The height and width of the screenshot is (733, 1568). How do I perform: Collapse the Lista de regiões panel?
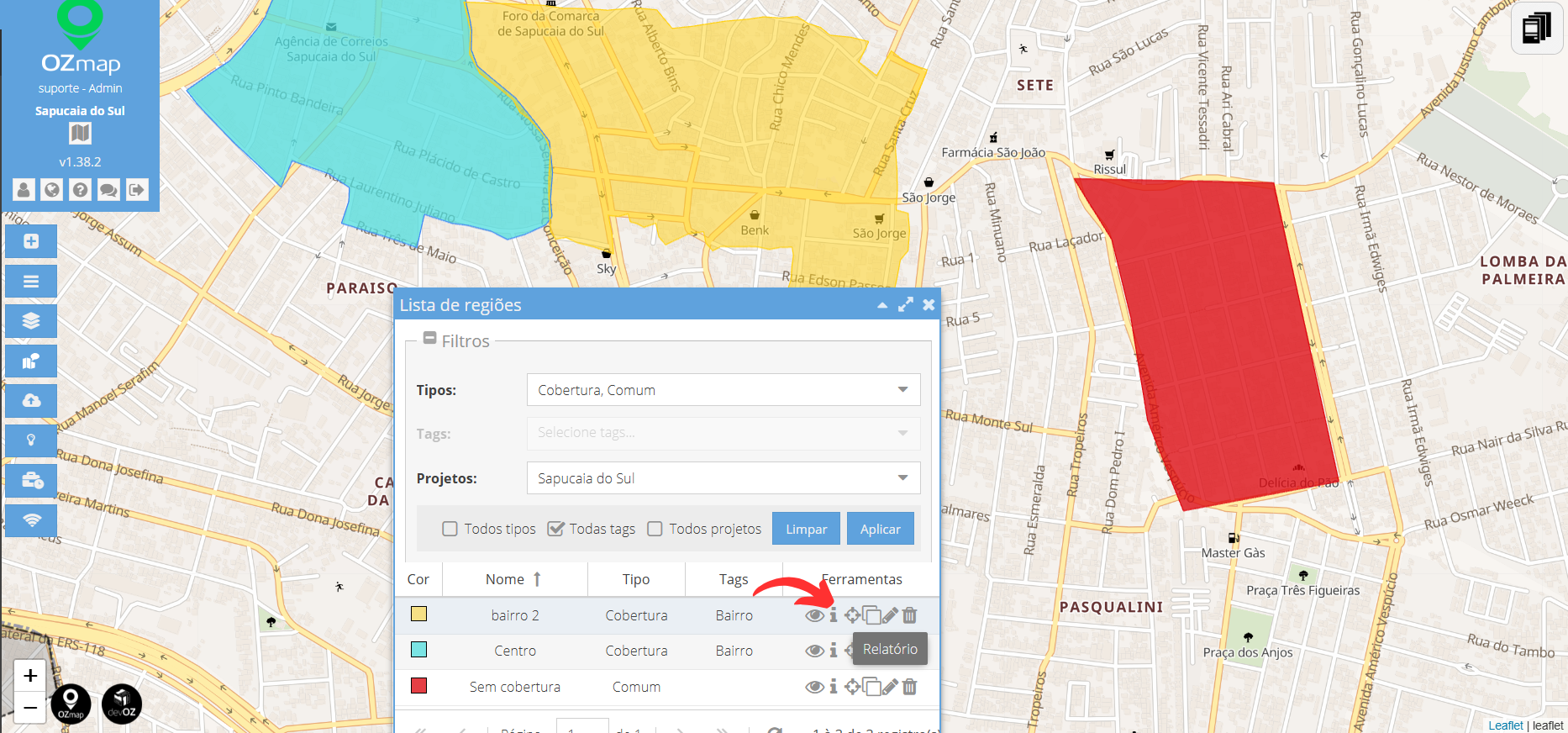pos(882,305)
